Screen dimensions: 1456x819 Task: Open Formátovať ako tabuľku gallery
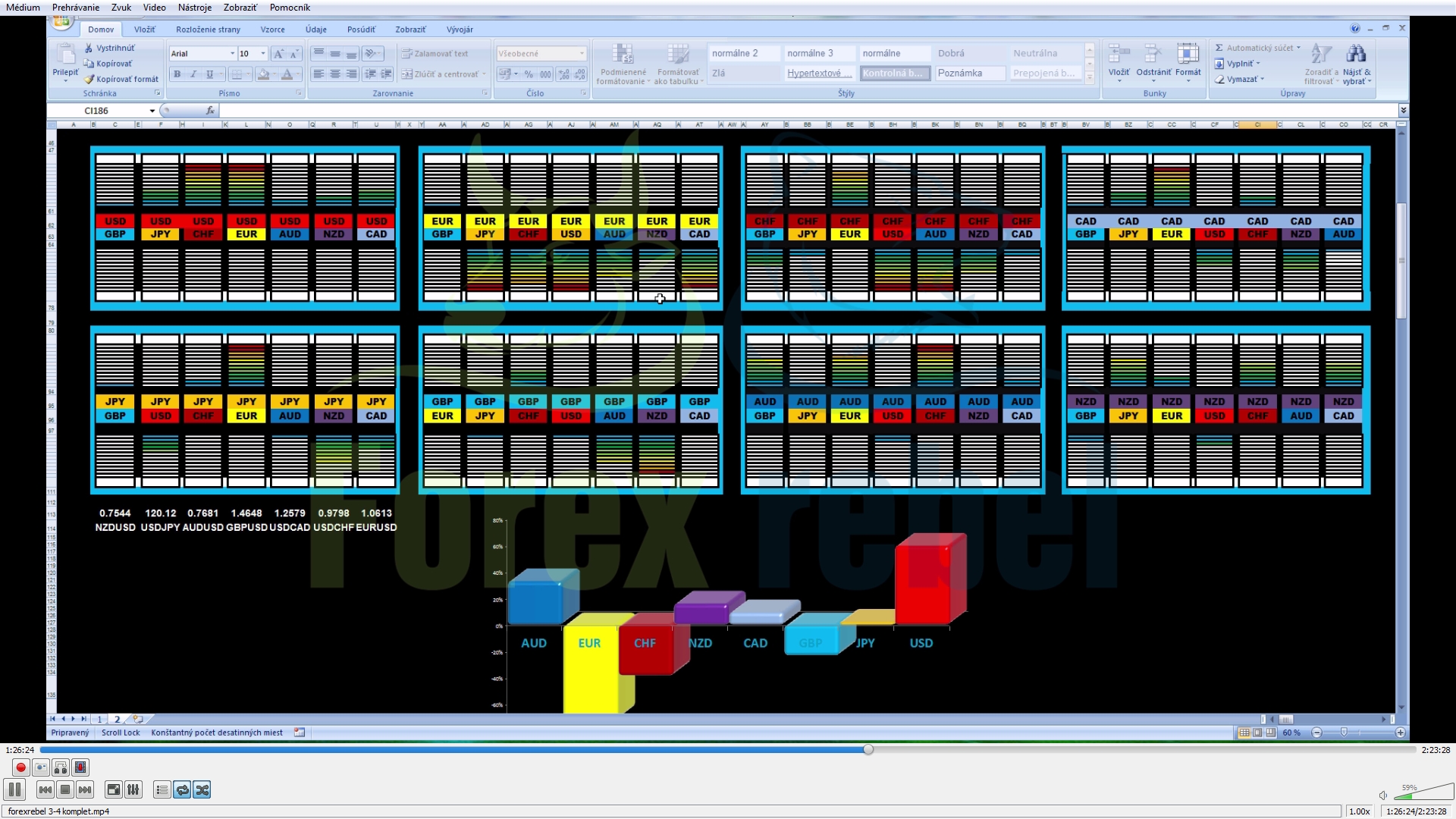pos(677,64)
